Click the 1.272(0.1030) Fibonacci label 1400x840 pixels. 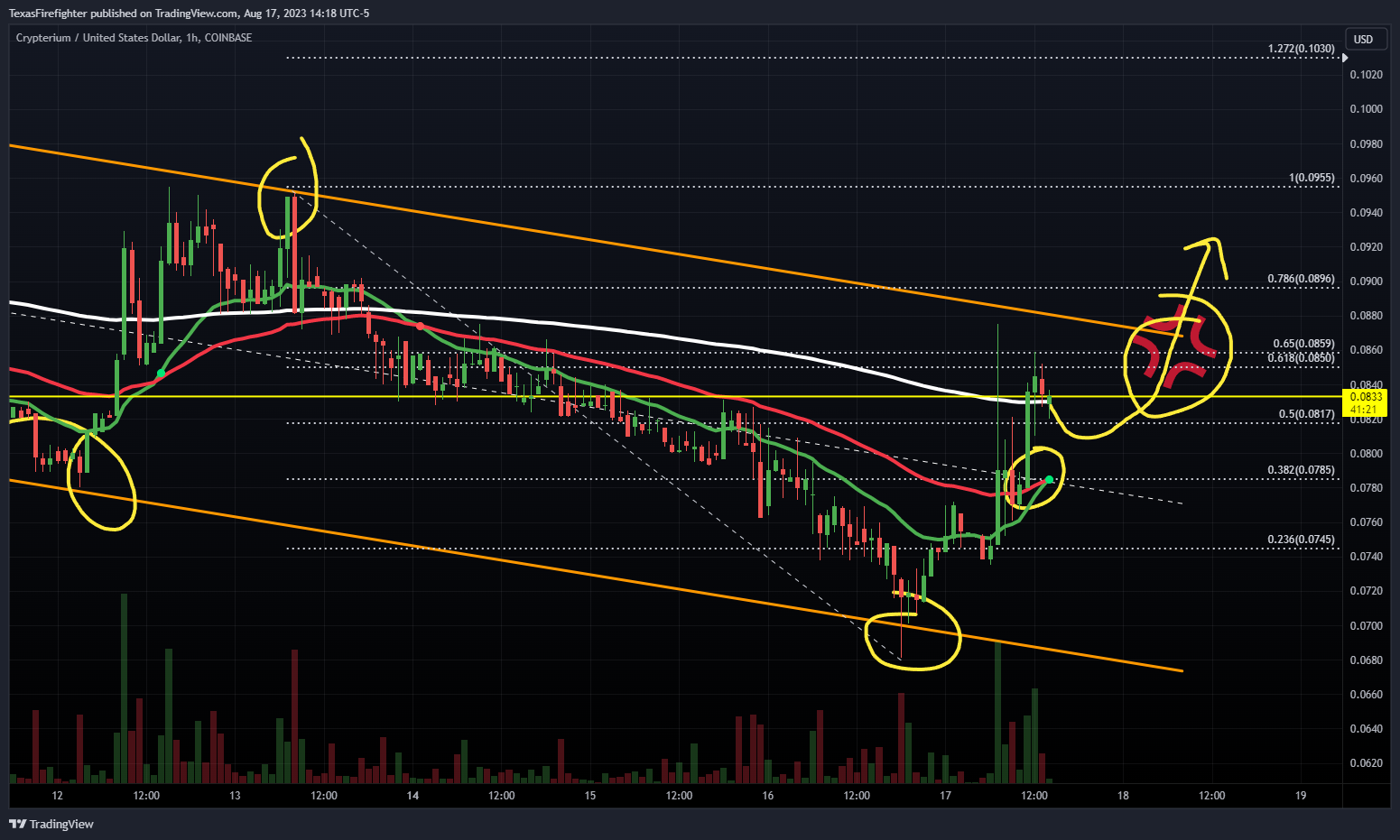1301,49
